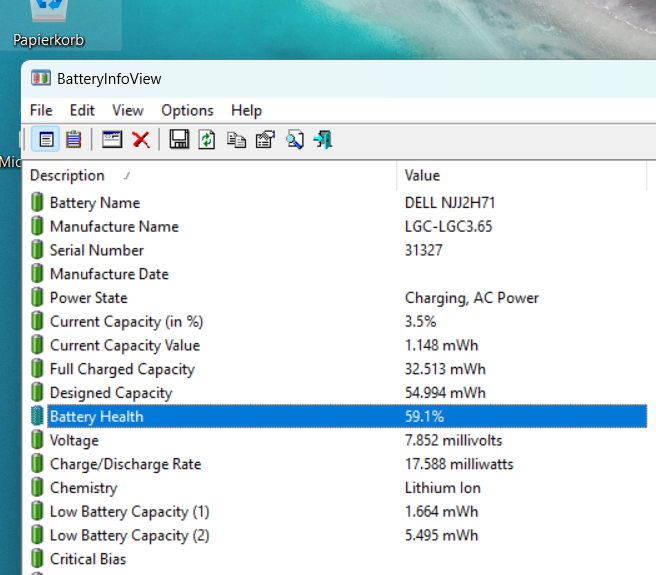Click the value 32.513 mWh
Image resolution: width=656 pixels, height=575 pixels.
click(445, 370)
